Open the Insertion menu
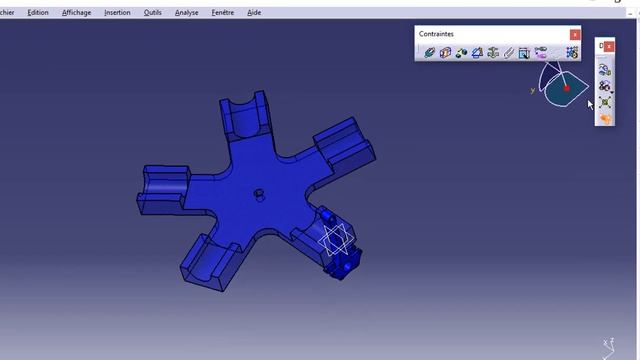The height and width of the screenshot is (360, 640). click(117, 13)
